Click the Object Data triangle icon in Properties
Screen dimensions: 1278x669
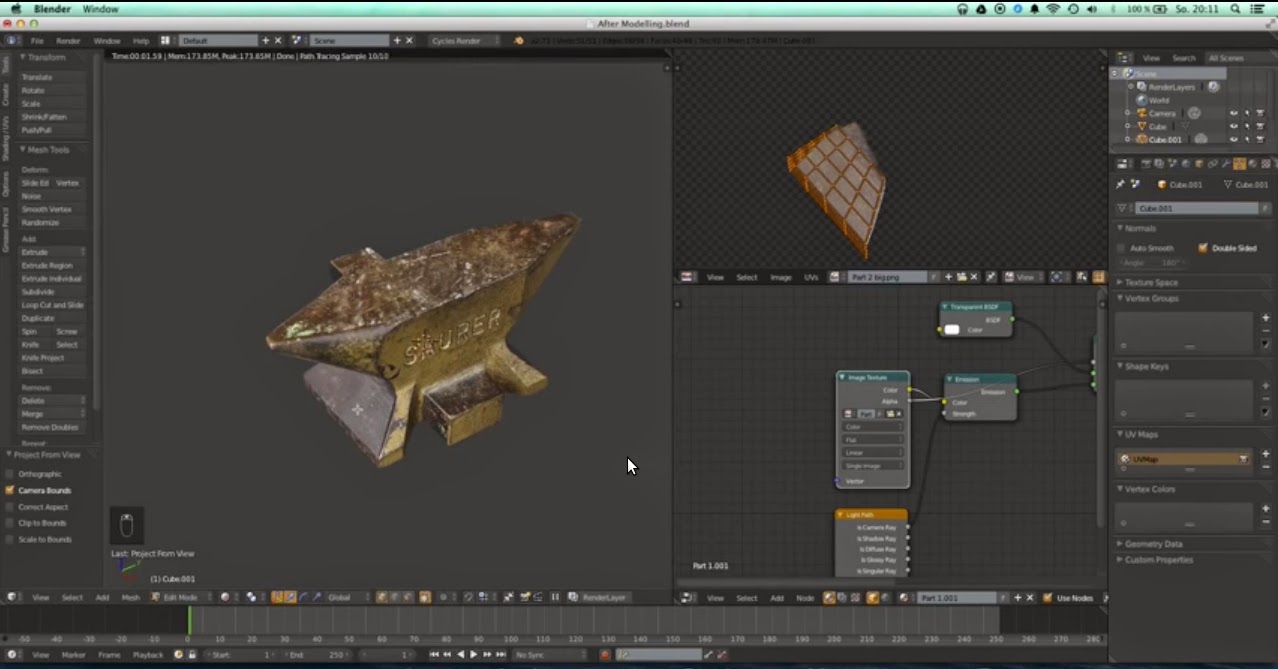tap(1239, 164)
